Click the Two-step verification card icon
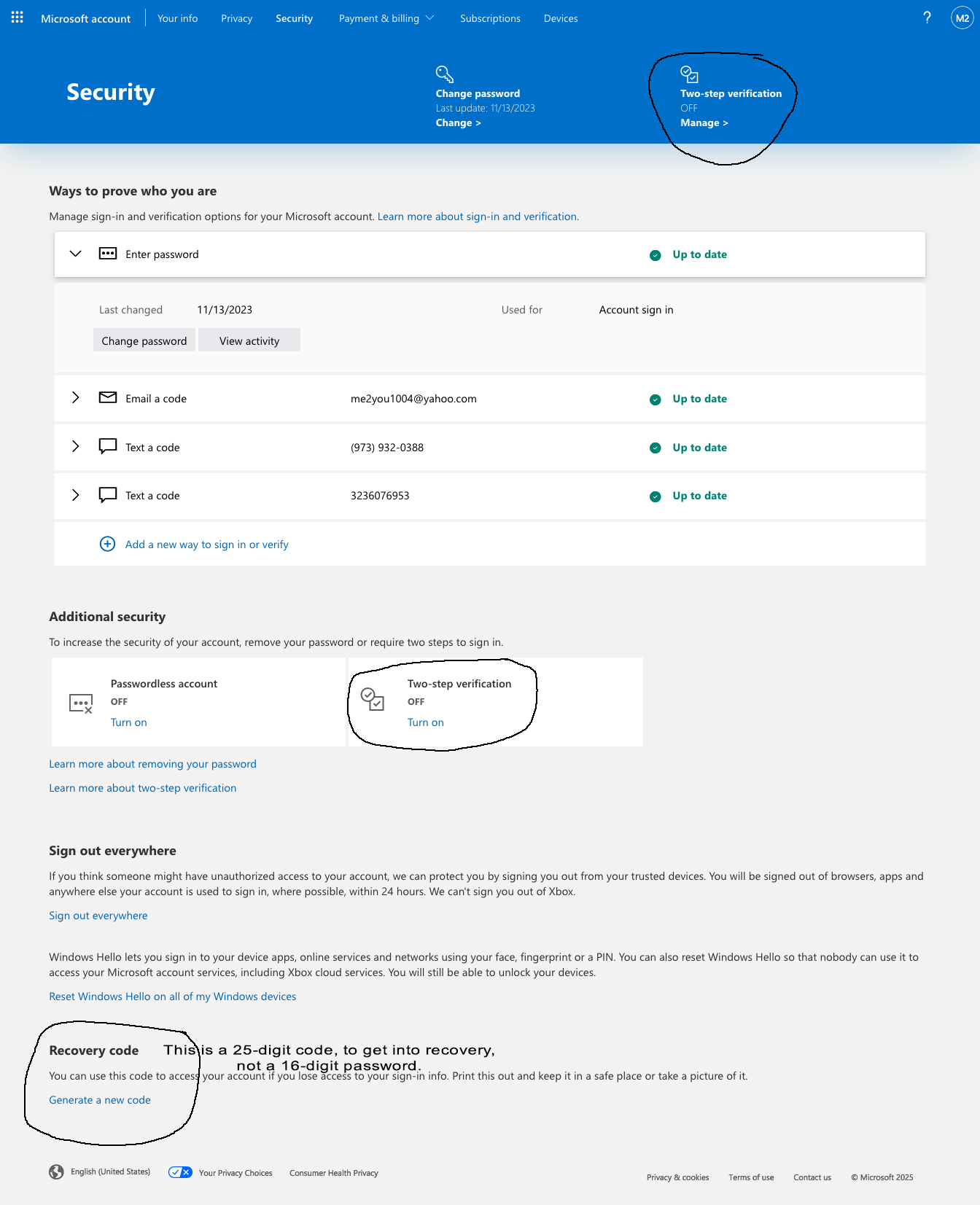Screen dimensions: 980x1205 [373, 699]
